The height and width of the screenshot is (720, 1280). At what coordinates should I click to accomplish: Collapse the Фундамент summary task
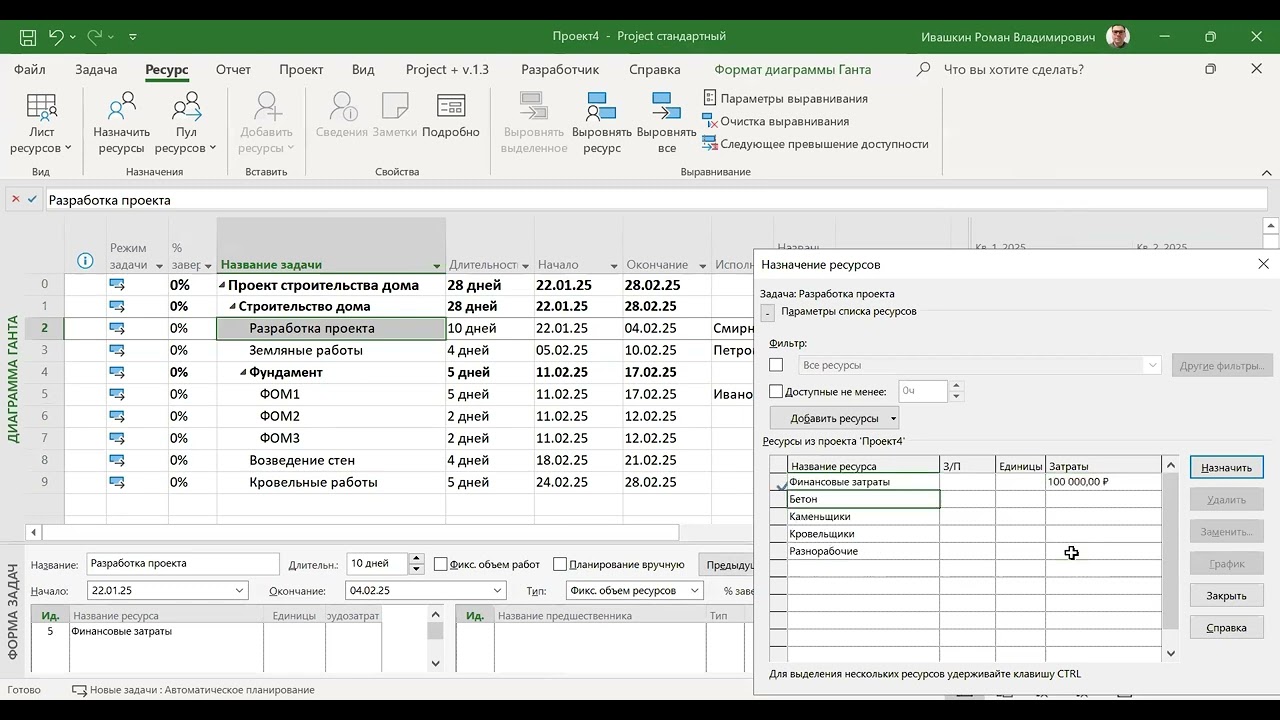point(243,373)
